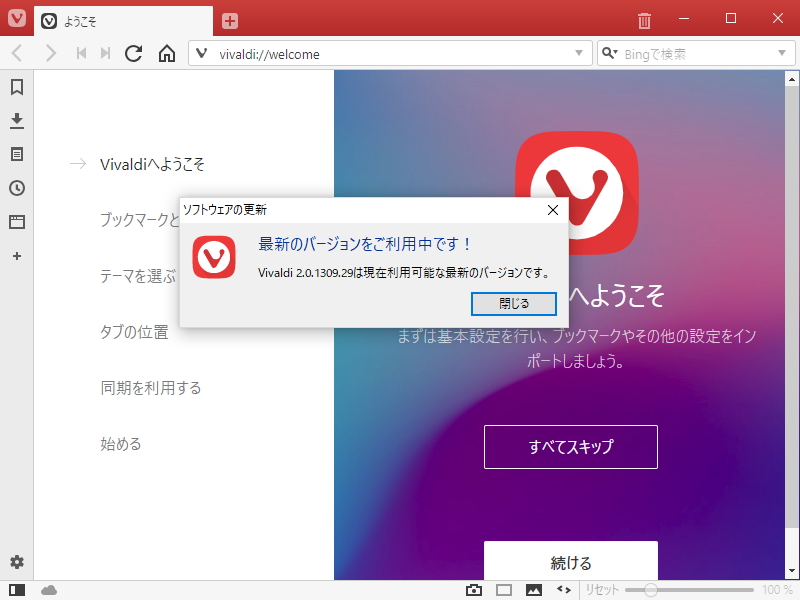Open the Downloads panel
The height and width of the screenshot is (600, 800).
tap(16, 120)
